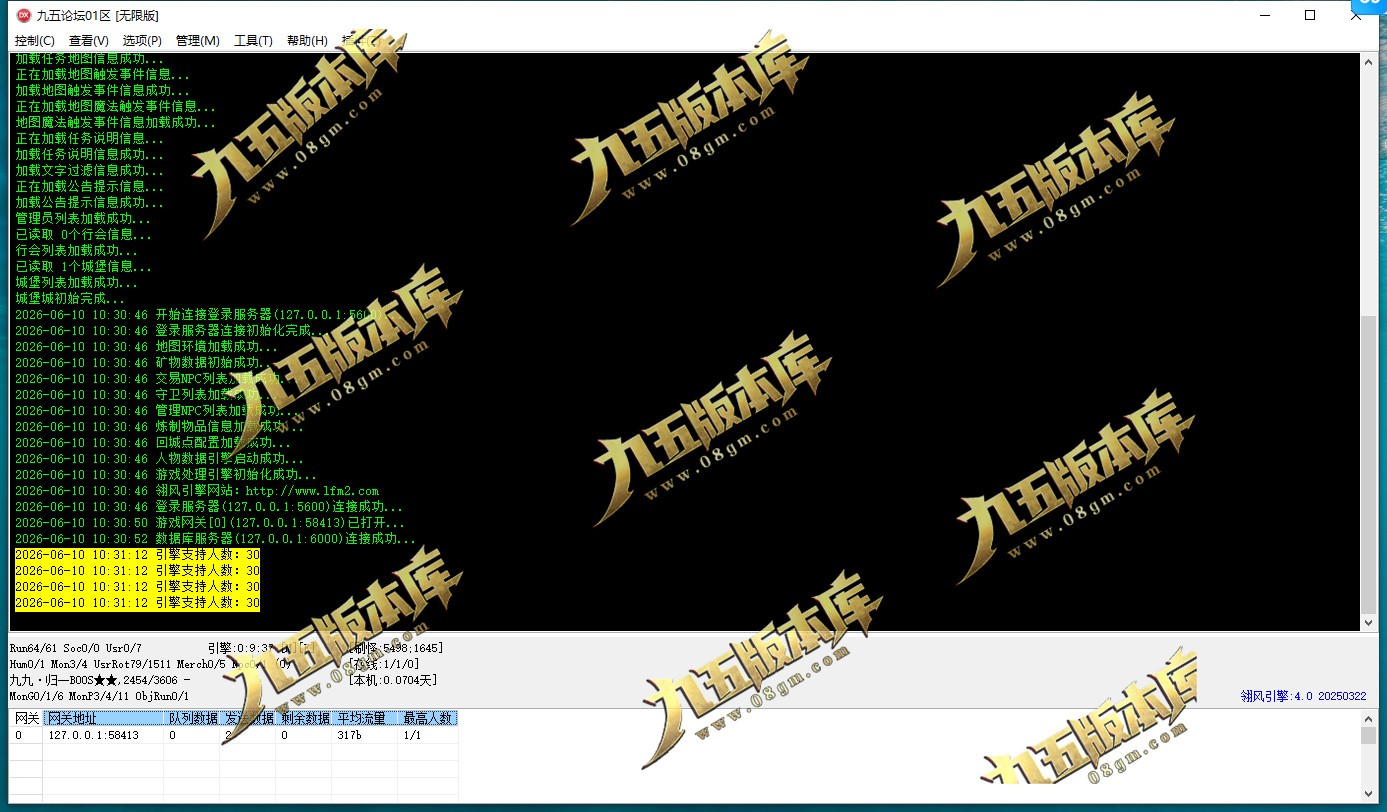The width and height of the screenshot is (1387, 812).
Task: Click the log line 加载任务说明信息成功...
Action: (89, 154)
